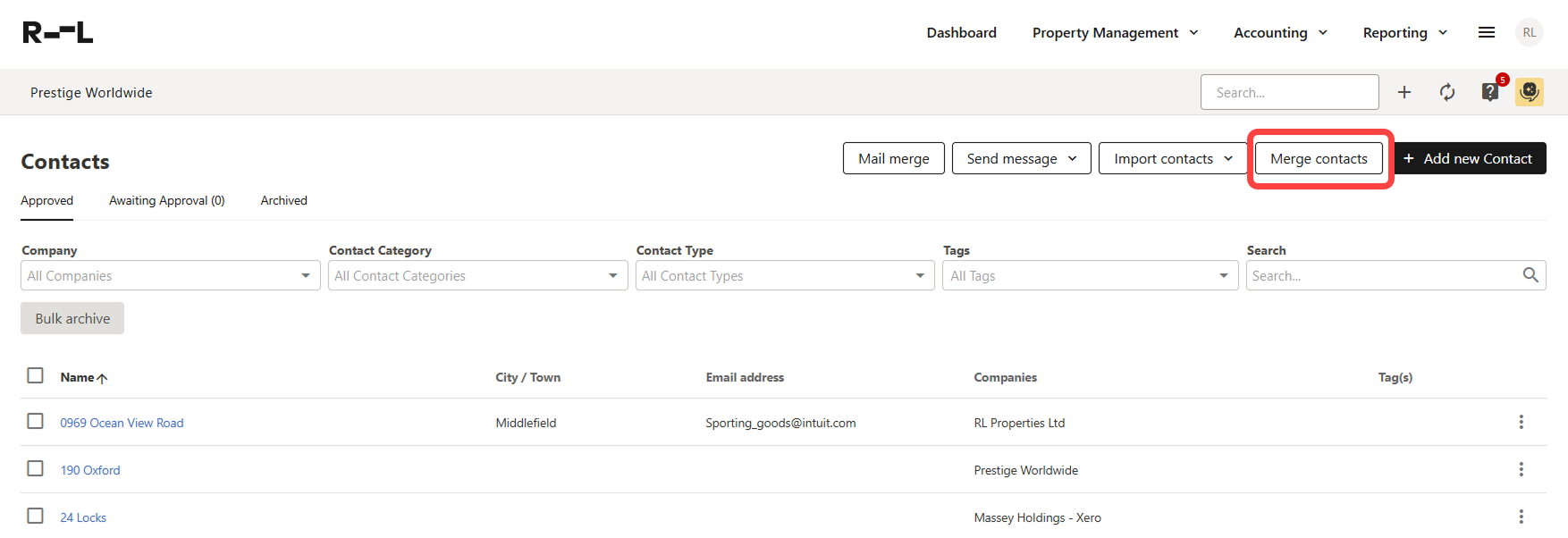
Task: Toggle the select-all checkbox in table header
Action: (x=36, y=375)
